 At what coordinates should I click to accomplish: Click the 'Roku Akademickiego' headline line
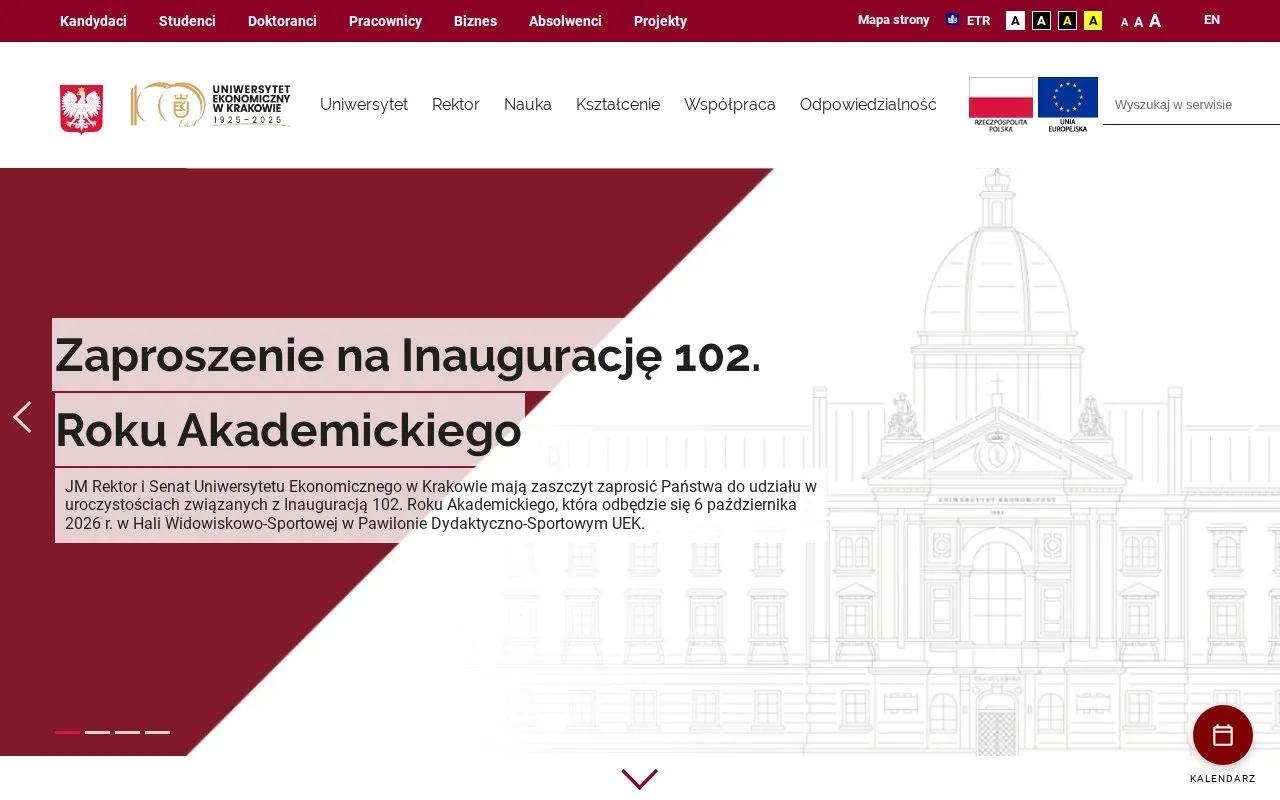tap(288, 430)
